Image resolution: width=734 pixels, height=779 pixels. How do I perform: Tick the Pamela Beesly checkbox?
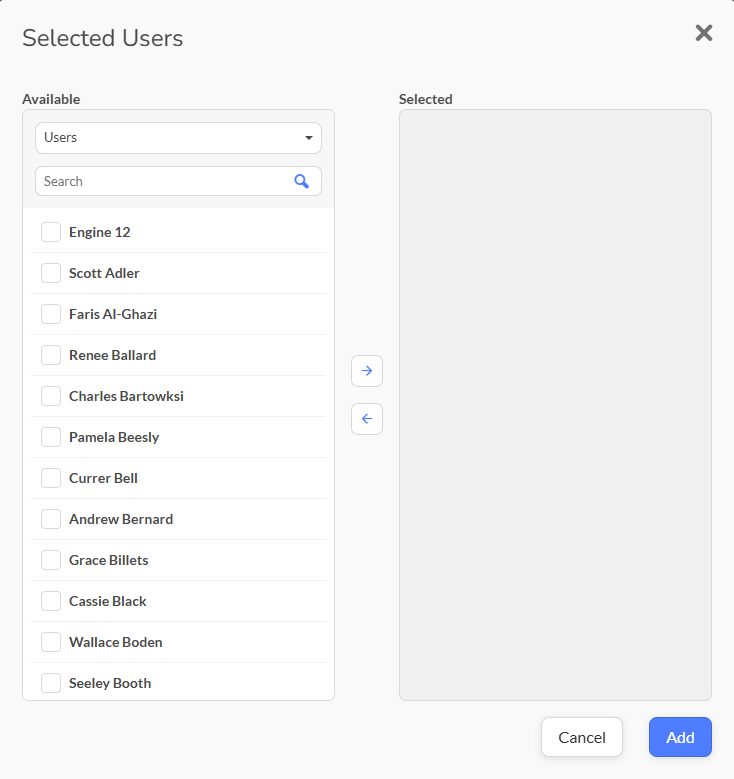click(x=51, y=437)
